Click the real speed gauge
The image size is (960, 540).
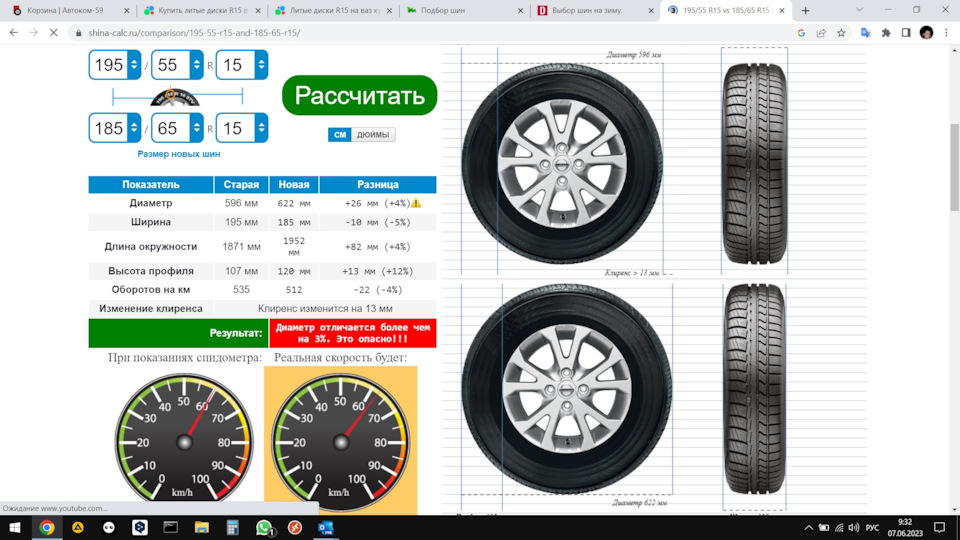pyautogui.click(x=340, y=441)
